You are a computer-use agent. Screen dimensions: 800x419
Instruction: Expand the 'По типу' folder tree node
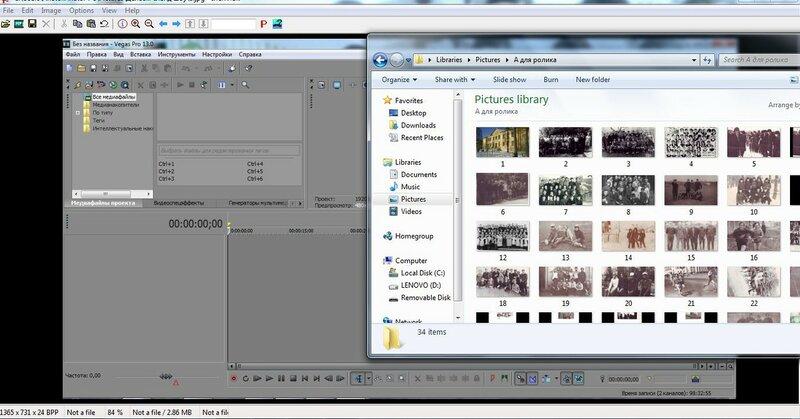(77, 112)
